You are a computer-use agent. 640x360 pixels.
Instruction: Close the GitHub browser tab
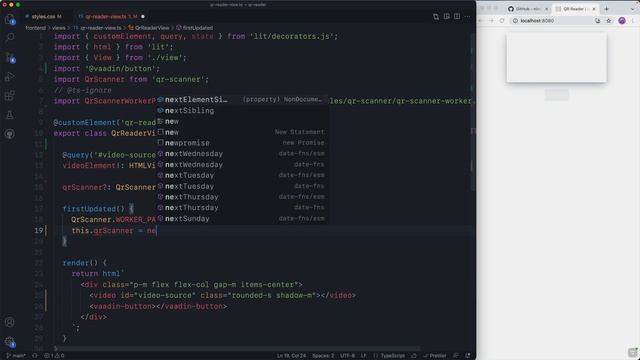(547, 9)
